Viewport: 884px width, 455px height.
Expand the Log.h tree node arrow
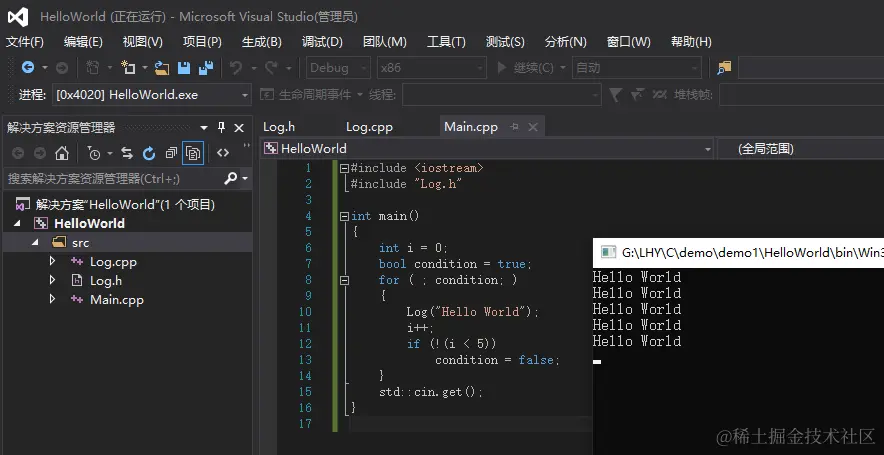(x=52, y=280)
